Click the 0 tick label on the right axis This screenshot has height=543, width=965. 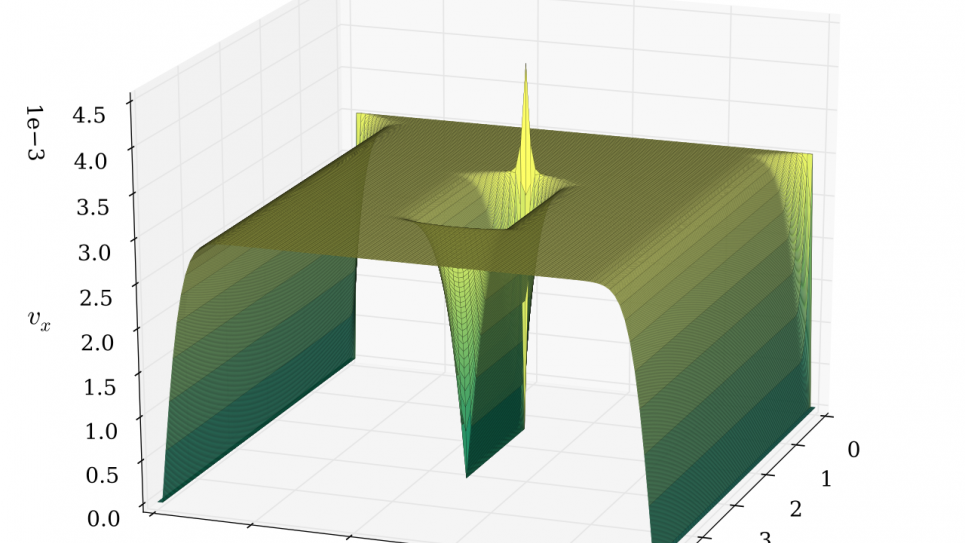[x=853, y=450]
